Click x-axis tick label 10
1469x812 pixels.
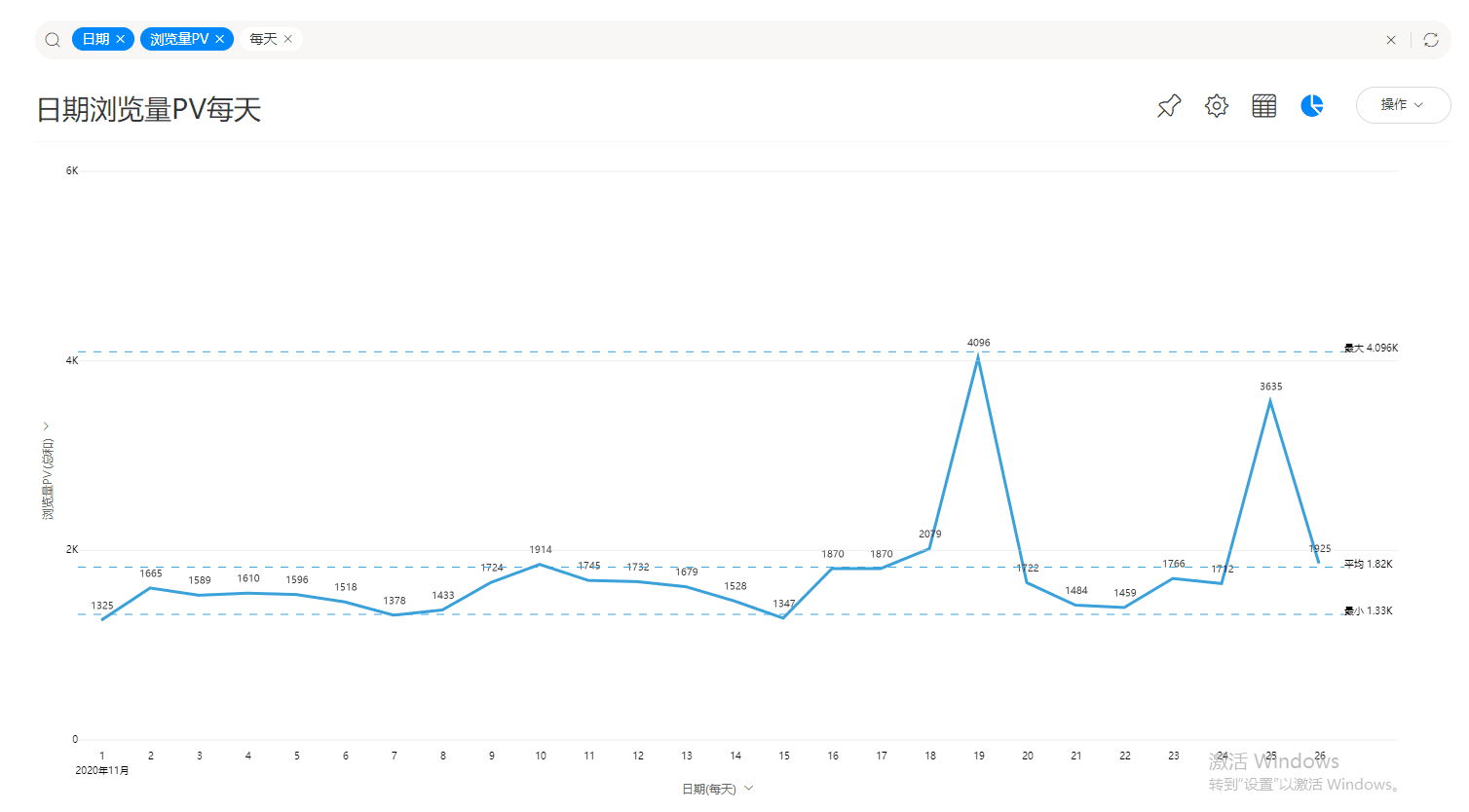pos(541,756)
